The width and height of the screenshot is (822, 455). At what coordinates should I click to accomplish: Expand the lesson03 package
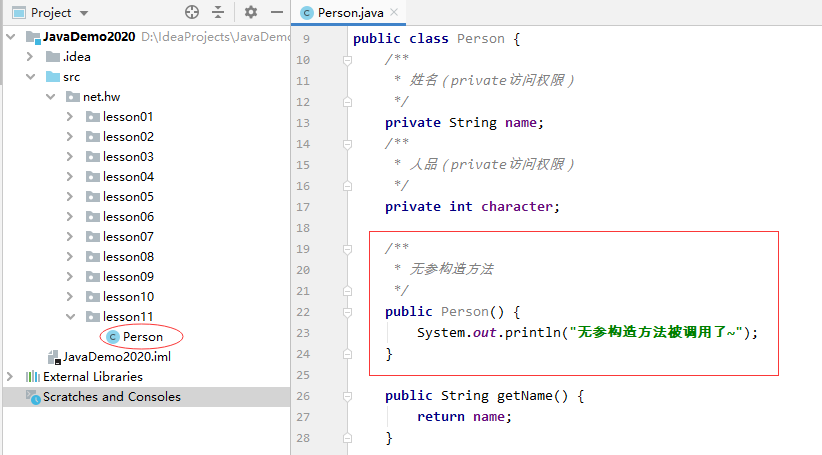click(x=70, y=157)
